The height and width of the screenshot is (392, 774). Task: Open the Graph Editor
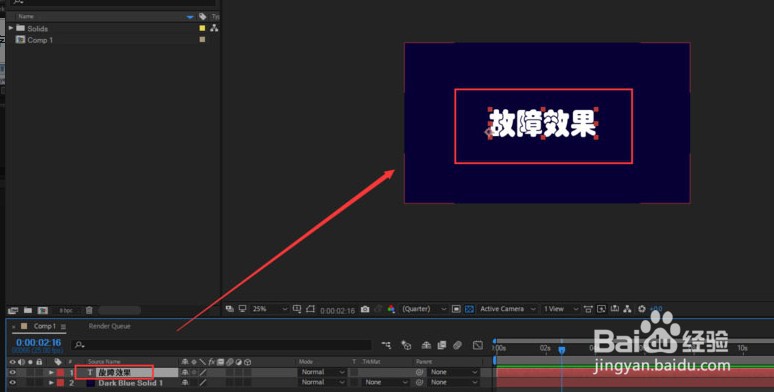477,345
